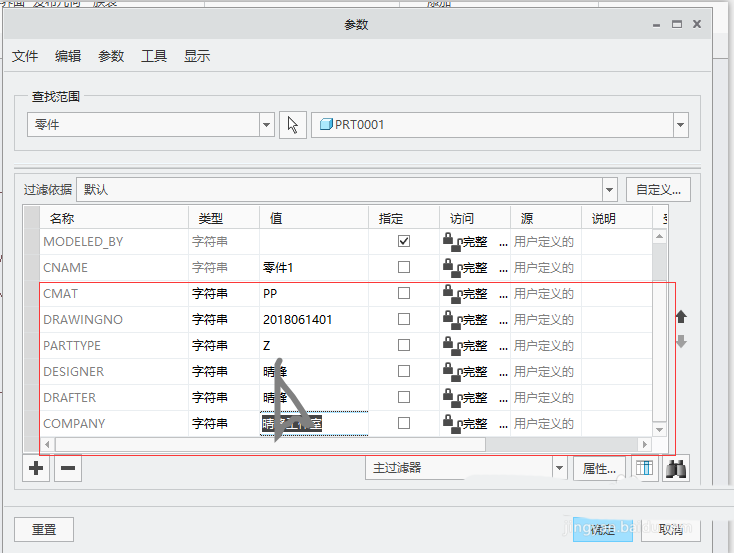Click the empty MODELED_BY value cell
Screen dimensions: 734x553
[x=314, y=242]
